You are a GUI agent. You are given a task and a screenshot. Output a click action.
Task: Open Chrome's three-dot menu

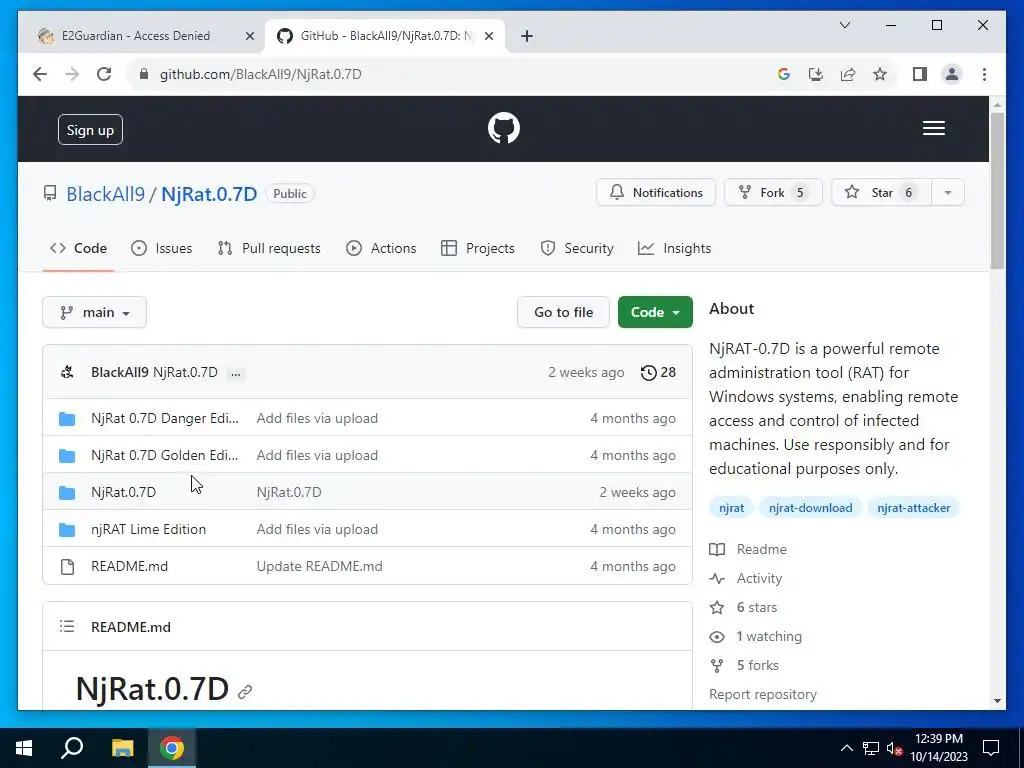point(984,74)
